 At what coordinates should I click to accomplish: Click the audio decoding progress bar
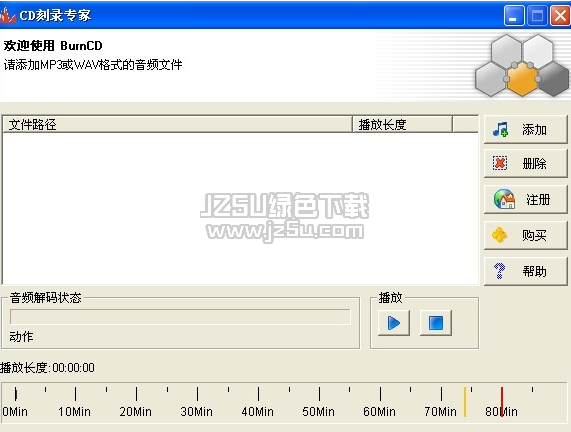[x=180, y=317]
